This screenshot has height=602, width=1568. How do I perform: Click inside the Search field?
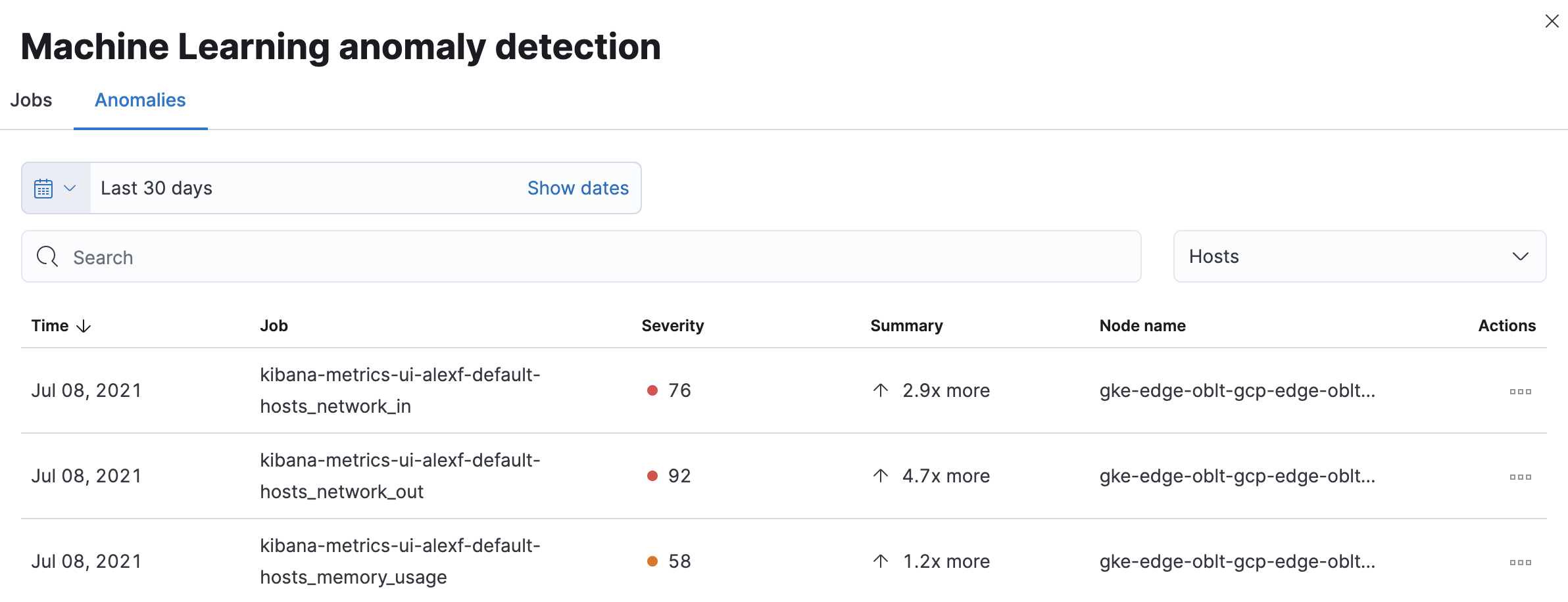[x=329, y=256]
